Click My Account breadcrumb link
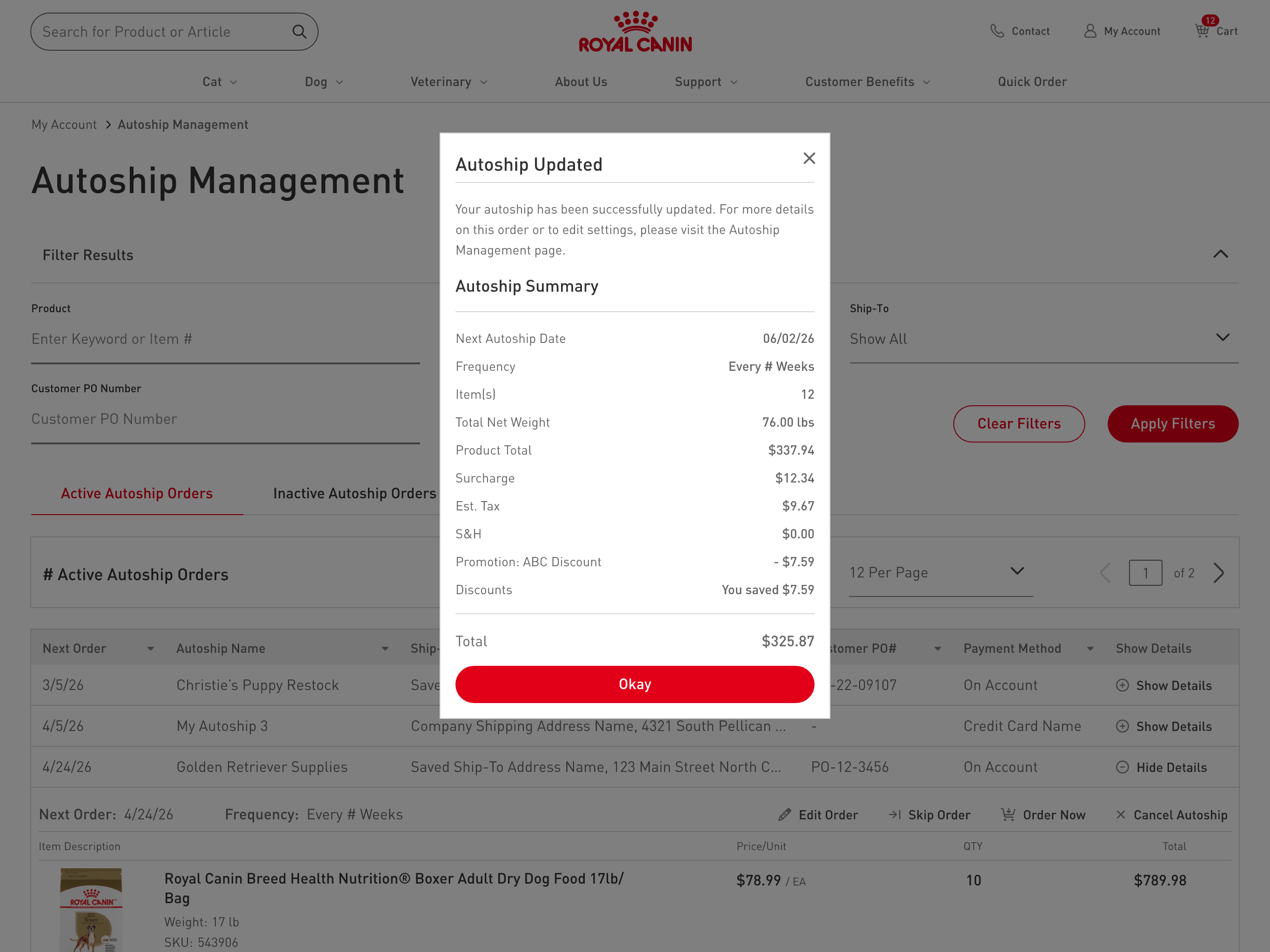Image resolution: width=1270 pixels, height=952 pixels. coord(64,125)
